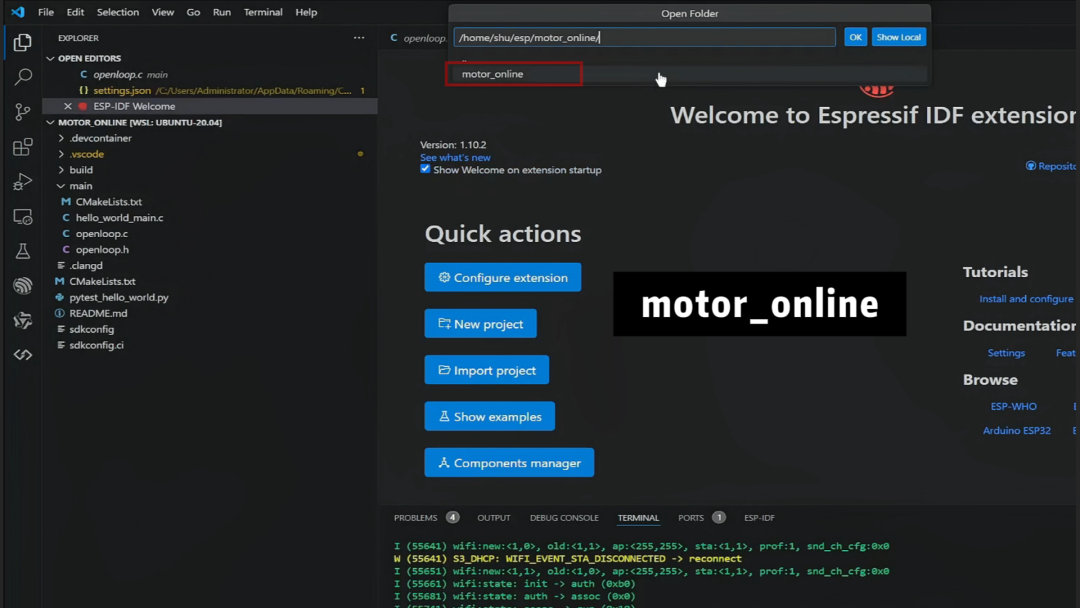
Task: Open the Remote Explorer view
Action: [x=22, y=217]
